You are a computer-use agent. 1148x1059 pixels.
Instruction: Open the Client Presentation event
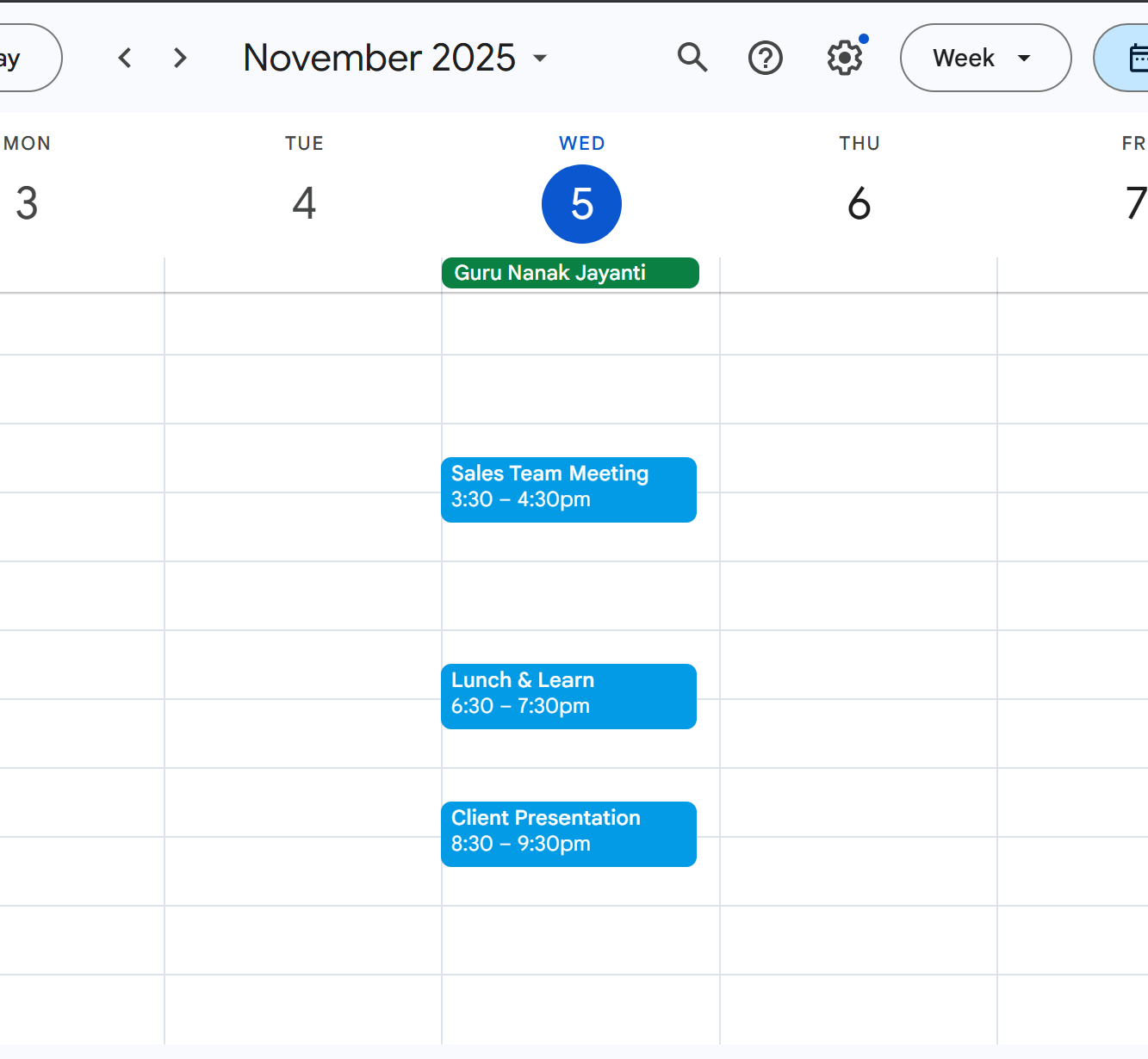coord(568,833)
